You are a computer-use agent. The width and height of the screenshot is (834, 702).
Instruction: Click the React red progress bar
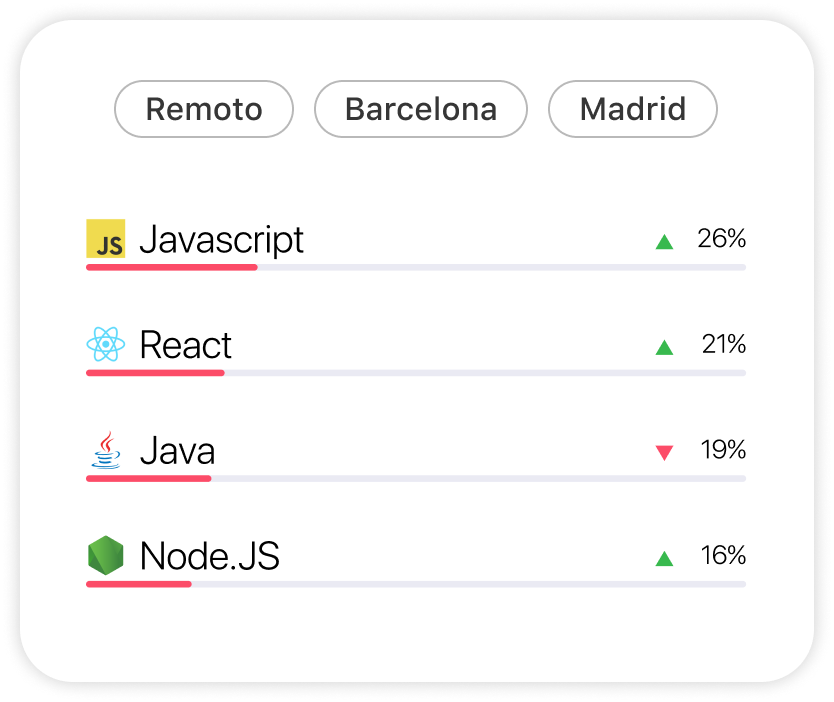pos(155,373)
